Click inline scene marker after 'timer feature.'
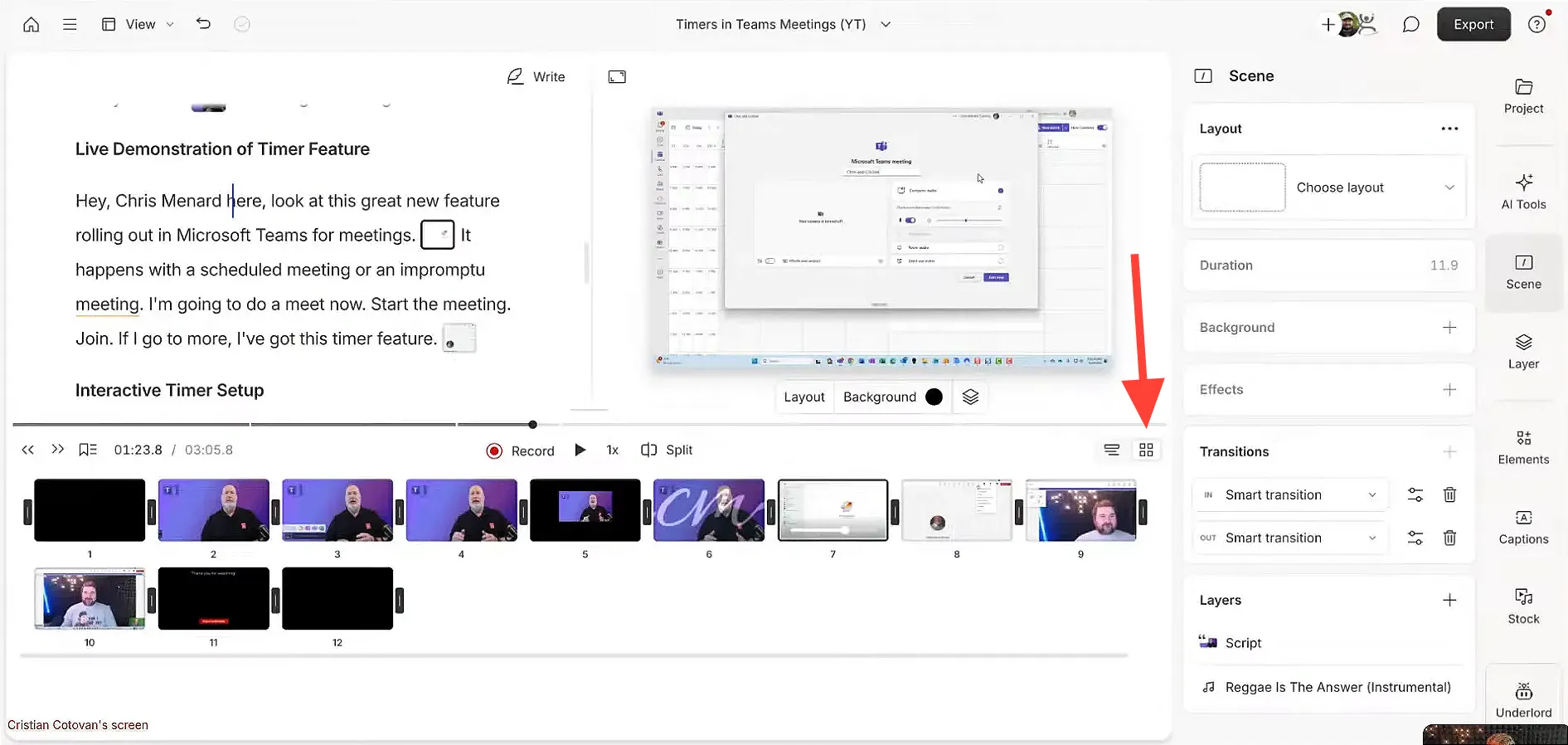1568x745 pixels. [x=459, y=338]
